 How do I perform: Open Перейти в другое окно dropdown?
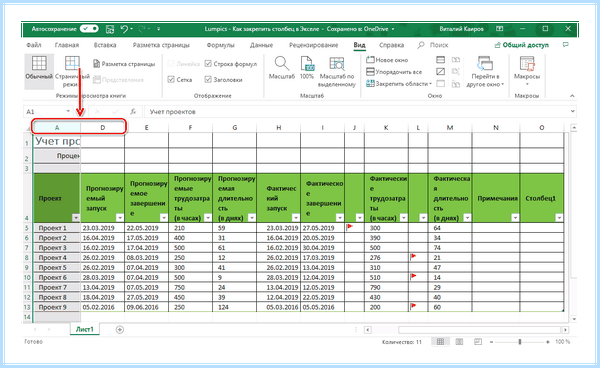[485, 72]
